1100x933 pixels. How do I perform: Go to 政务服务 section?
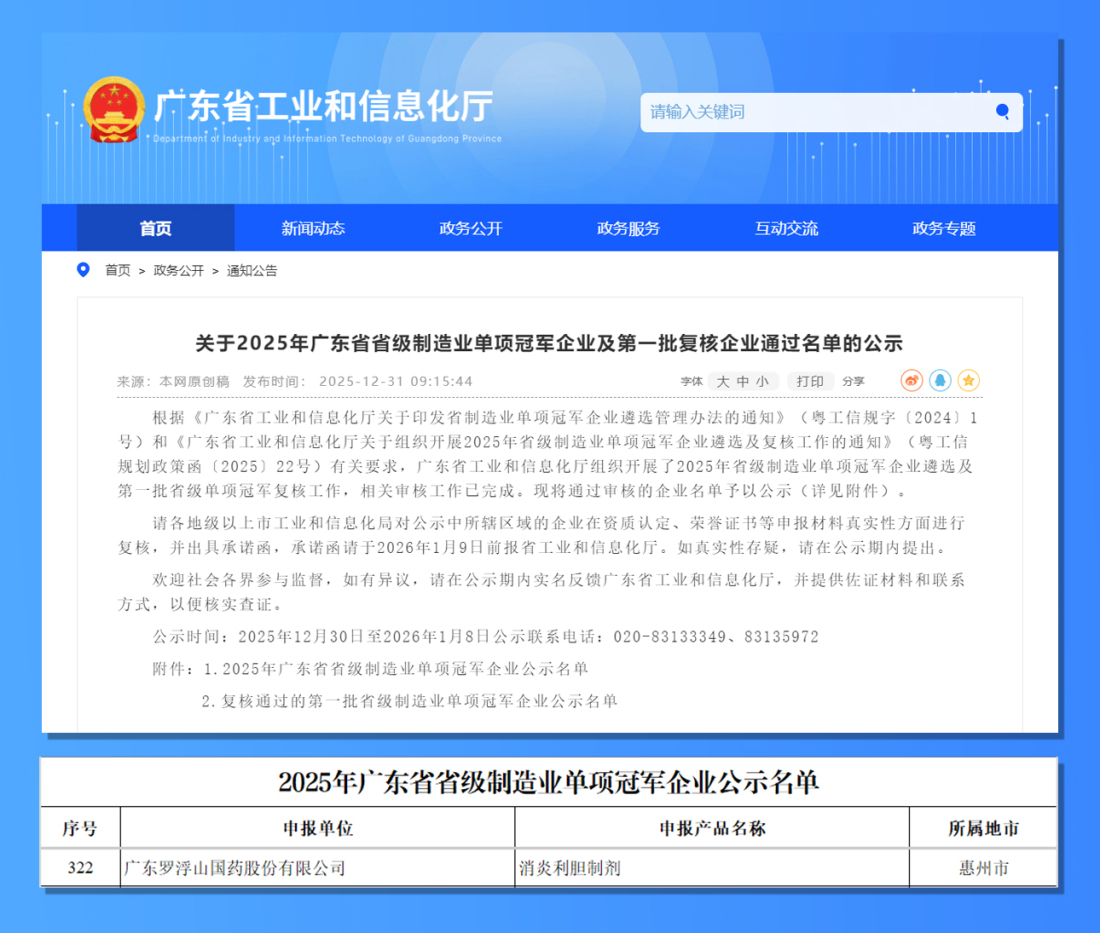click(629, 228)
